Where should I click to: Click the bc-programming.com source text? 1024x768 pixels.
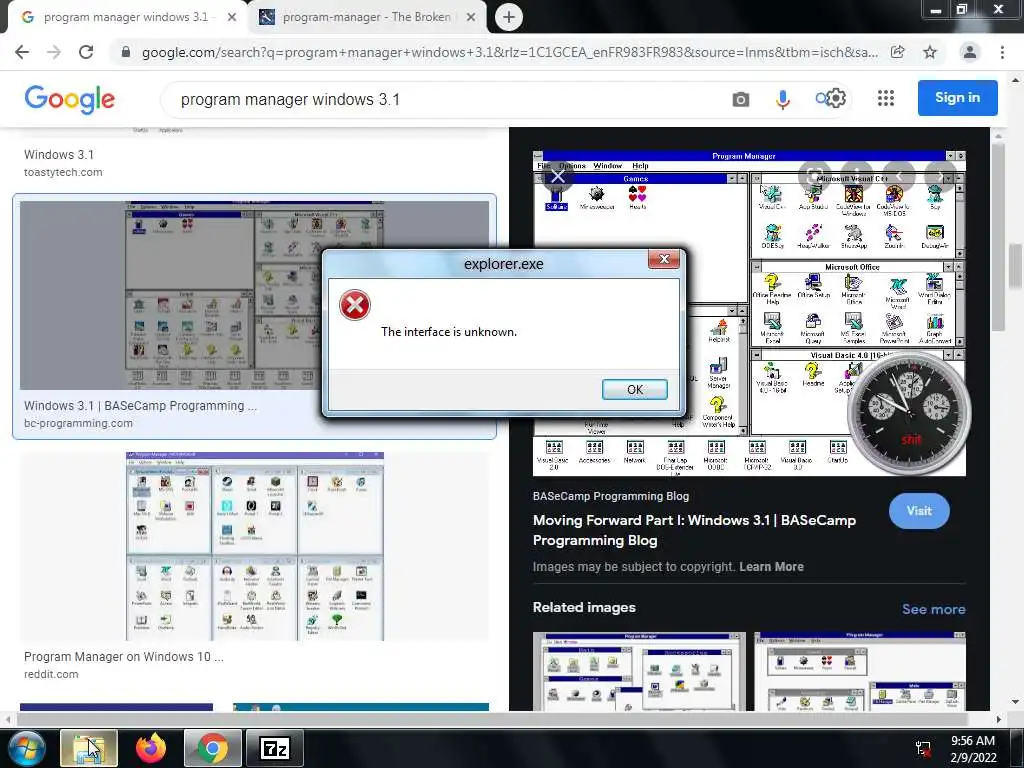78,423
